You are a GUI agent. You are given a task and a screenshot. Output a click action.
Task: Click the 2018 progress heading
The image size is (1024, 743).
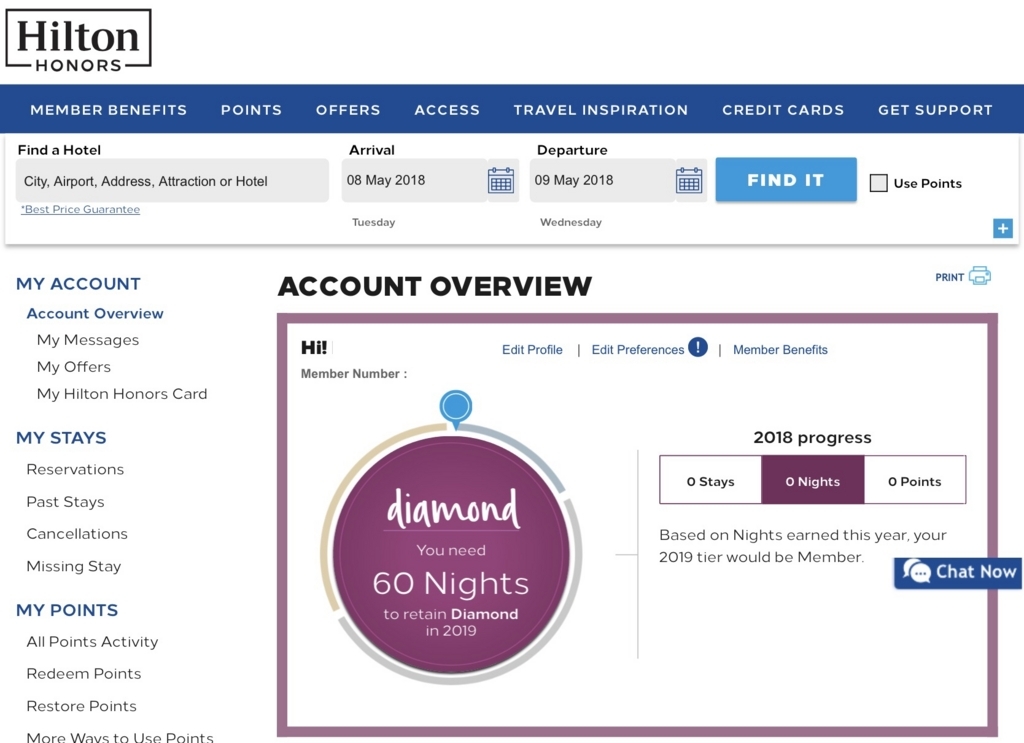(x=812, y=437)
